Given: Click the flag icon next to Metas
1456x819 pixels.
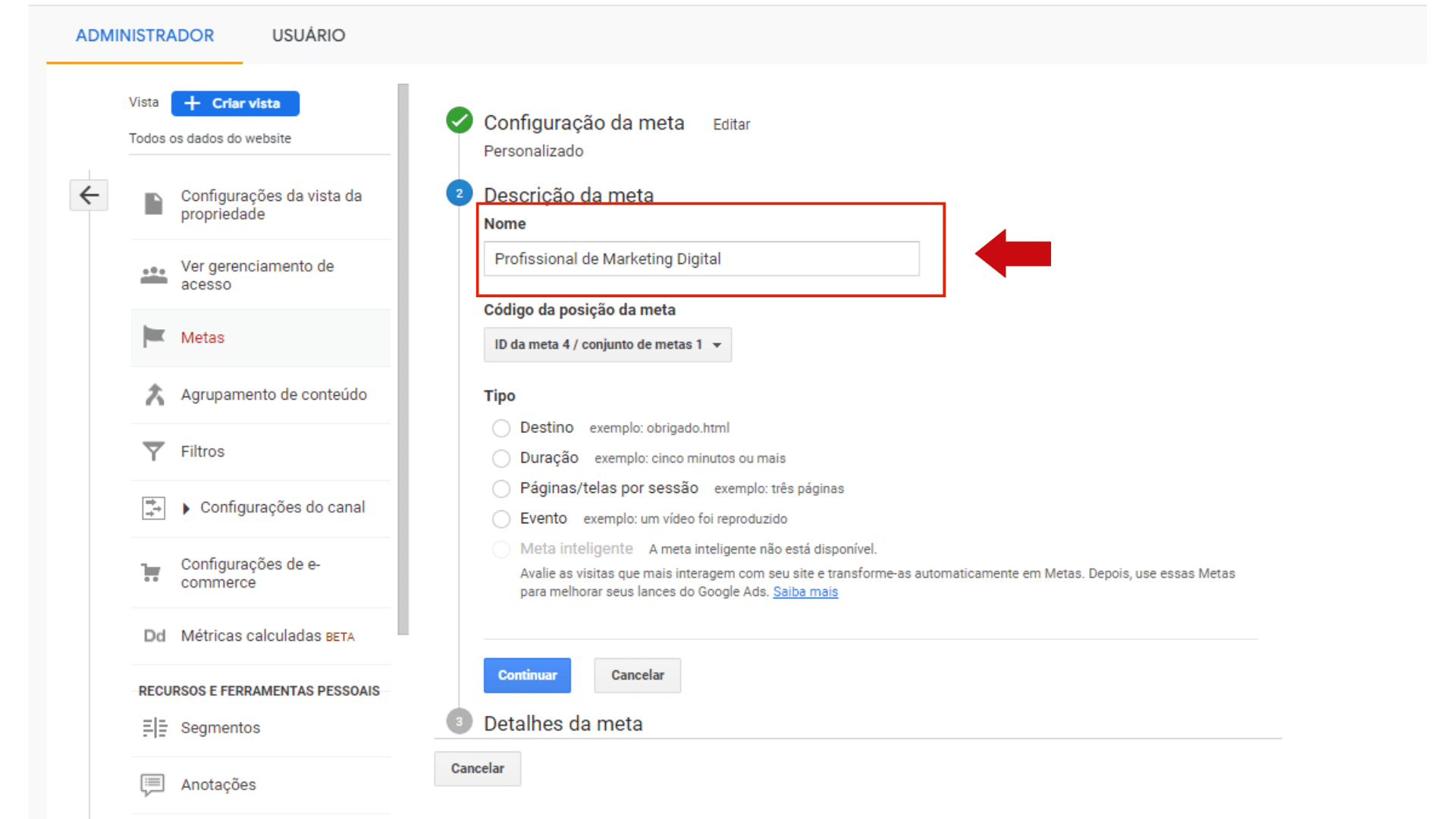Looking at the screenshot, I should point(154,337).
